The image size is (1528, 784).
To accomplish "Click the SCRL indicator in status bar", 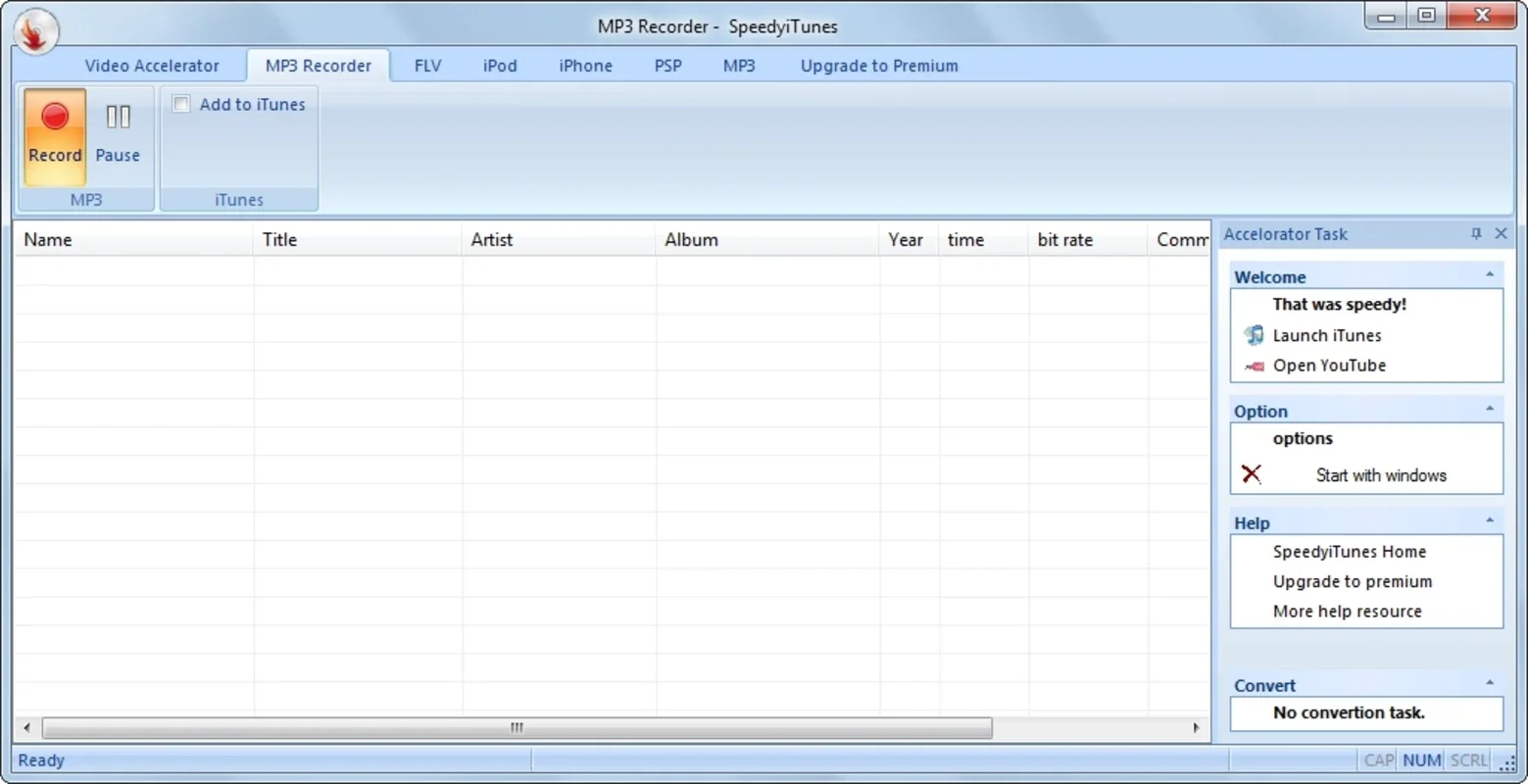I will coord(1469,760).
